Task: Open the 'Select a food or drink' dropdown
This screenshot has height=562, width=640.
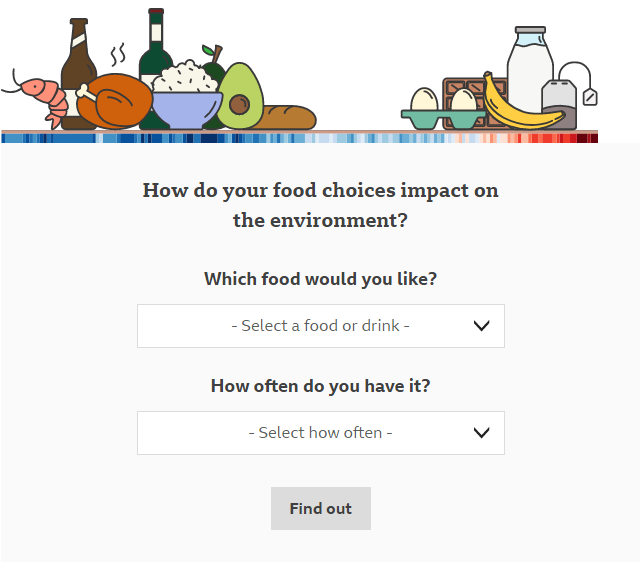Action: [321, 326]
